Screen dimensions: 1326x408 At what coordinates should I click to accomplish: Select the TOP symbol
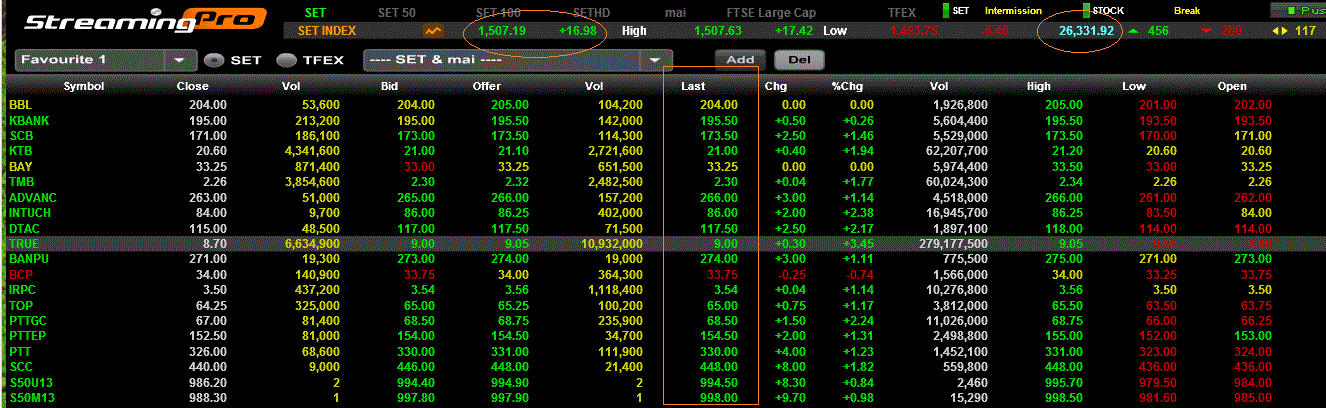pyautogui.click(x=20, y=305)
